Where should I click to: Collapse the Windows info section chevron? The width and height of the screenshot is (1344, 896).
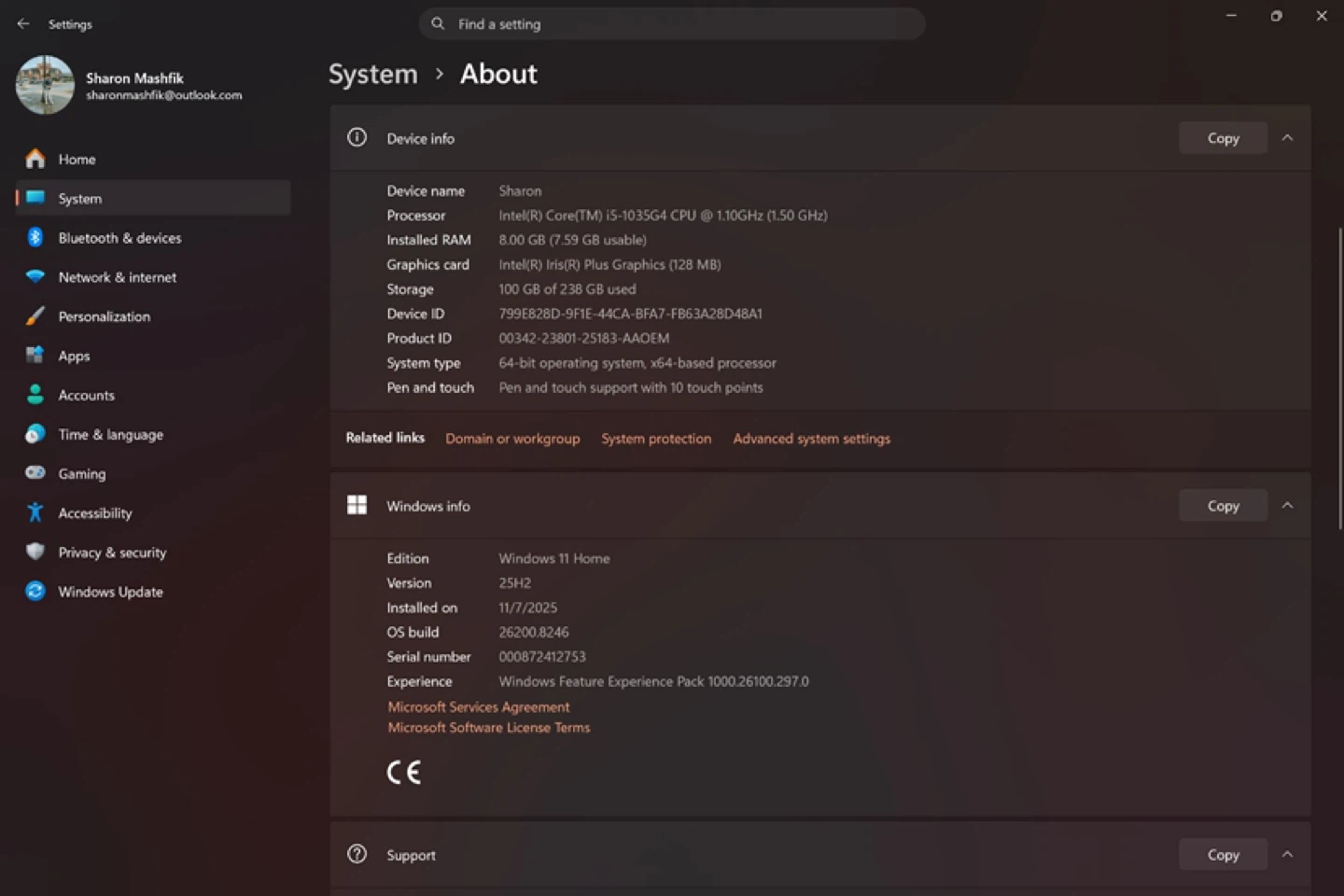1288,506
